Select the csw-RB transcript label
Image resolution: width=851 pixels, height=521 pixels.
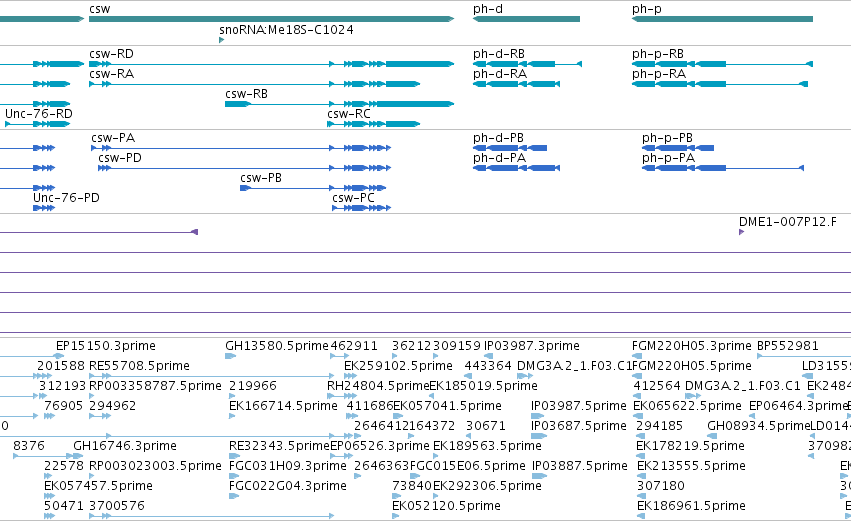pos(246,94)
